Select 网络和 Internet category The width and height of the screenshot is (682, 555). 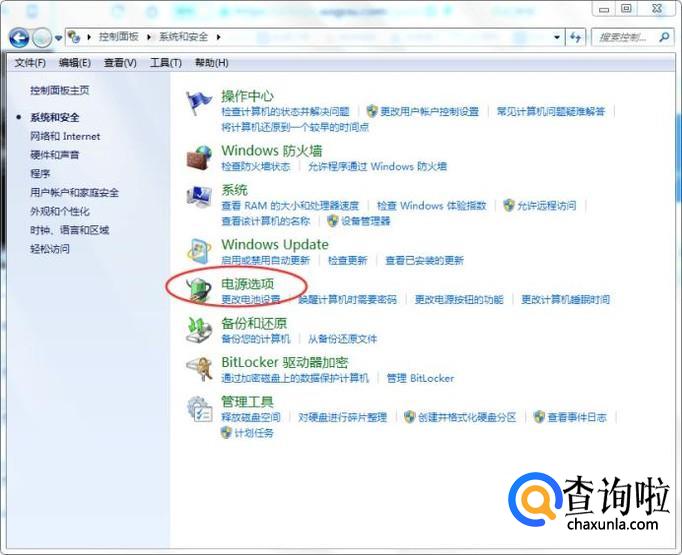(x=65, y=136)
